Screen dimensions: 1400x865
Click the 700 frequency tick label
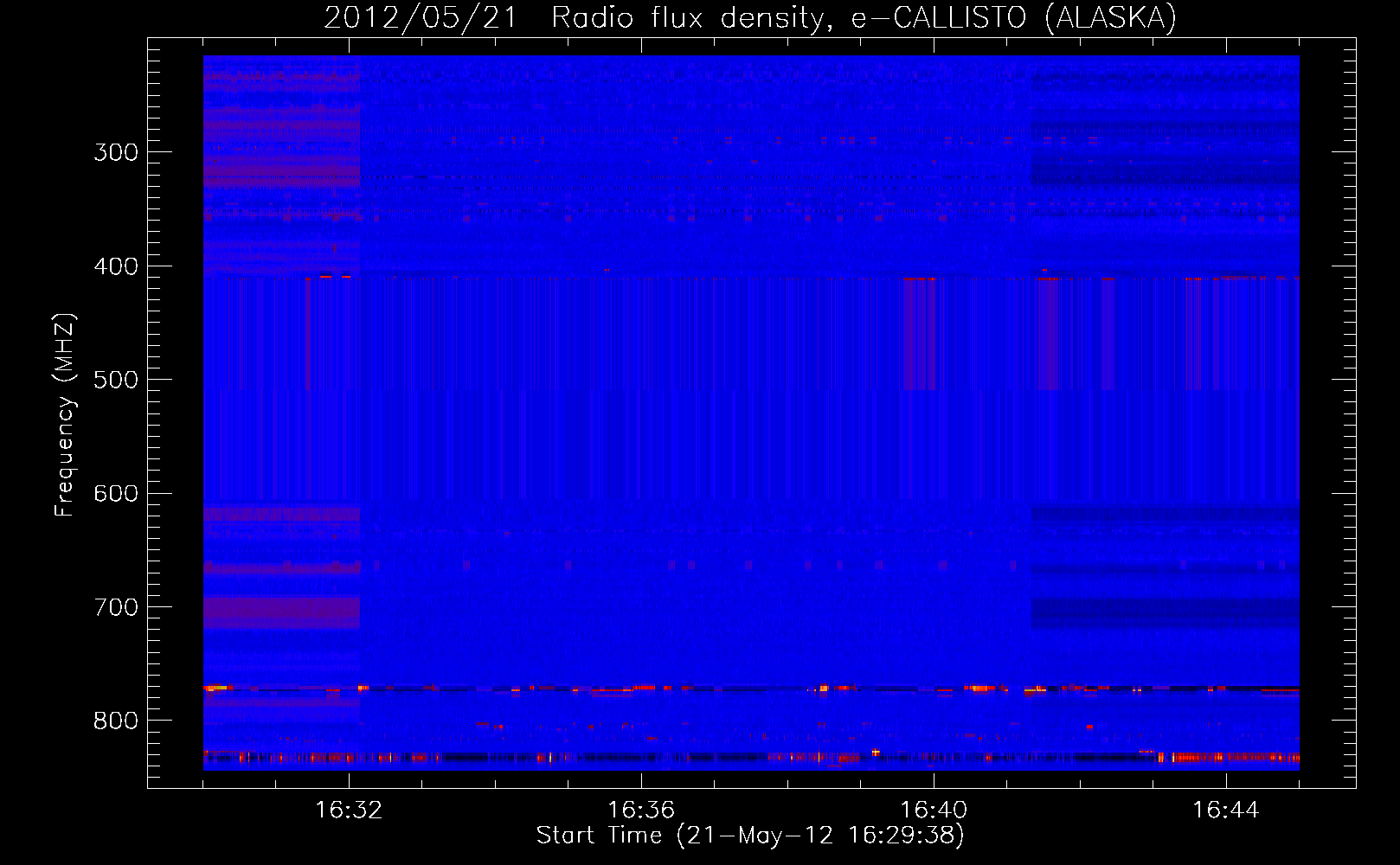116,607
